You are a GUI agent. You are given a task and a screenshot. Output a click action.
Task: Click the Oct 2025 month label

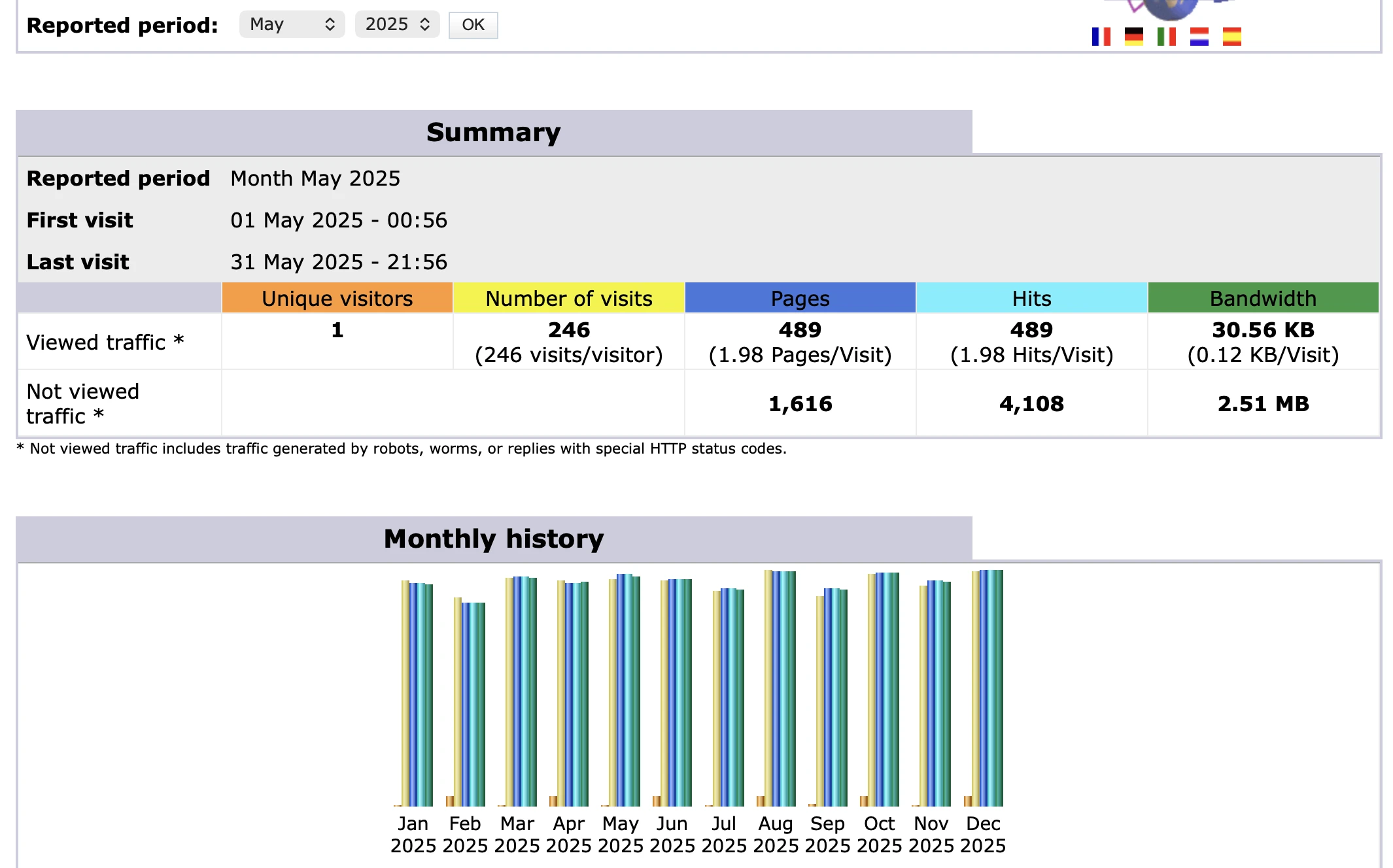point(880,835)
